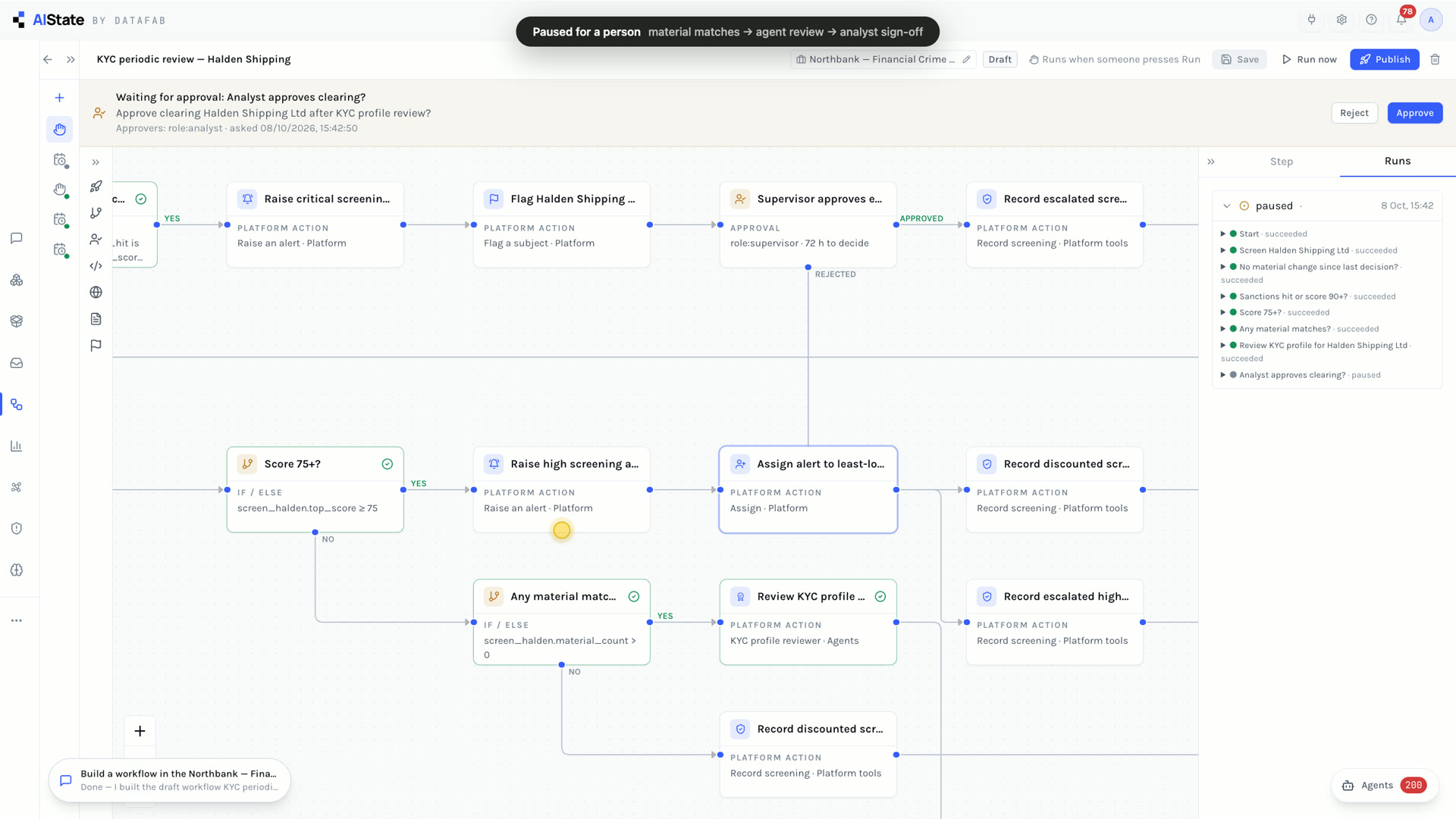1456x819 pixels.
Task: Delete workflow using the trash icon
Action: tap(1435, 59)
